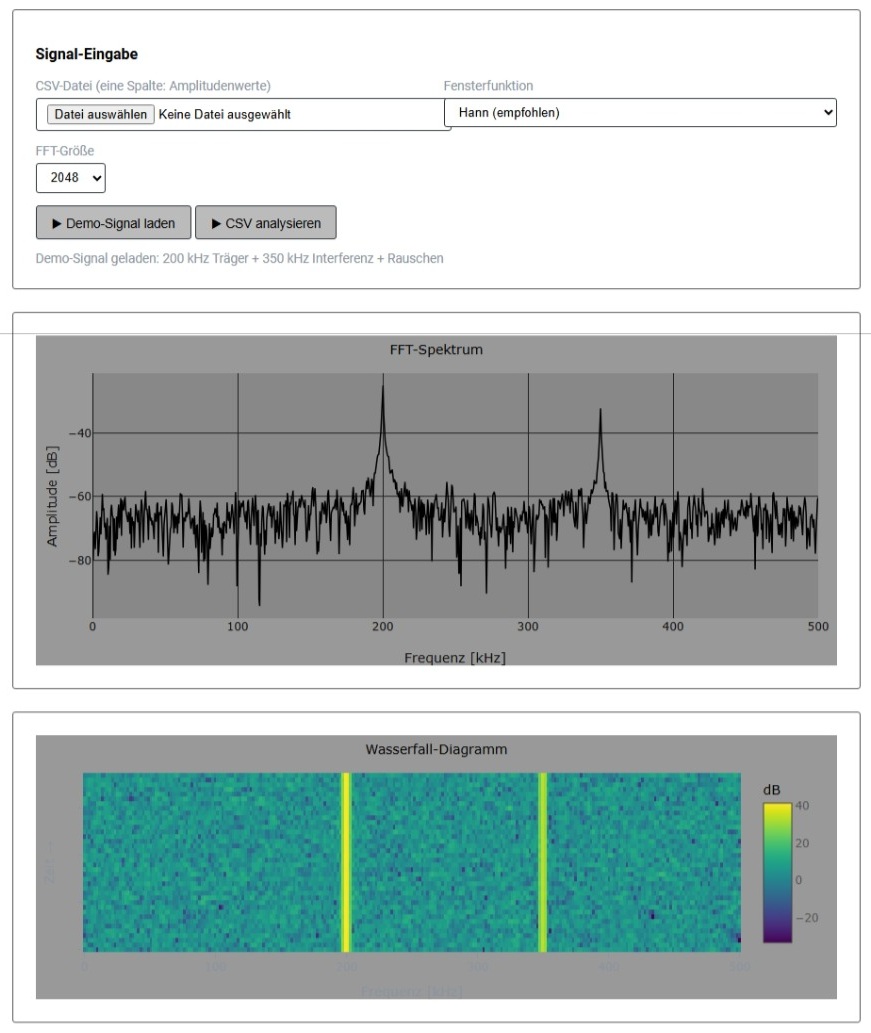Click the 100 tick on FFT frequency axis
Screen dimensions: 871x1033
point(237,627)
